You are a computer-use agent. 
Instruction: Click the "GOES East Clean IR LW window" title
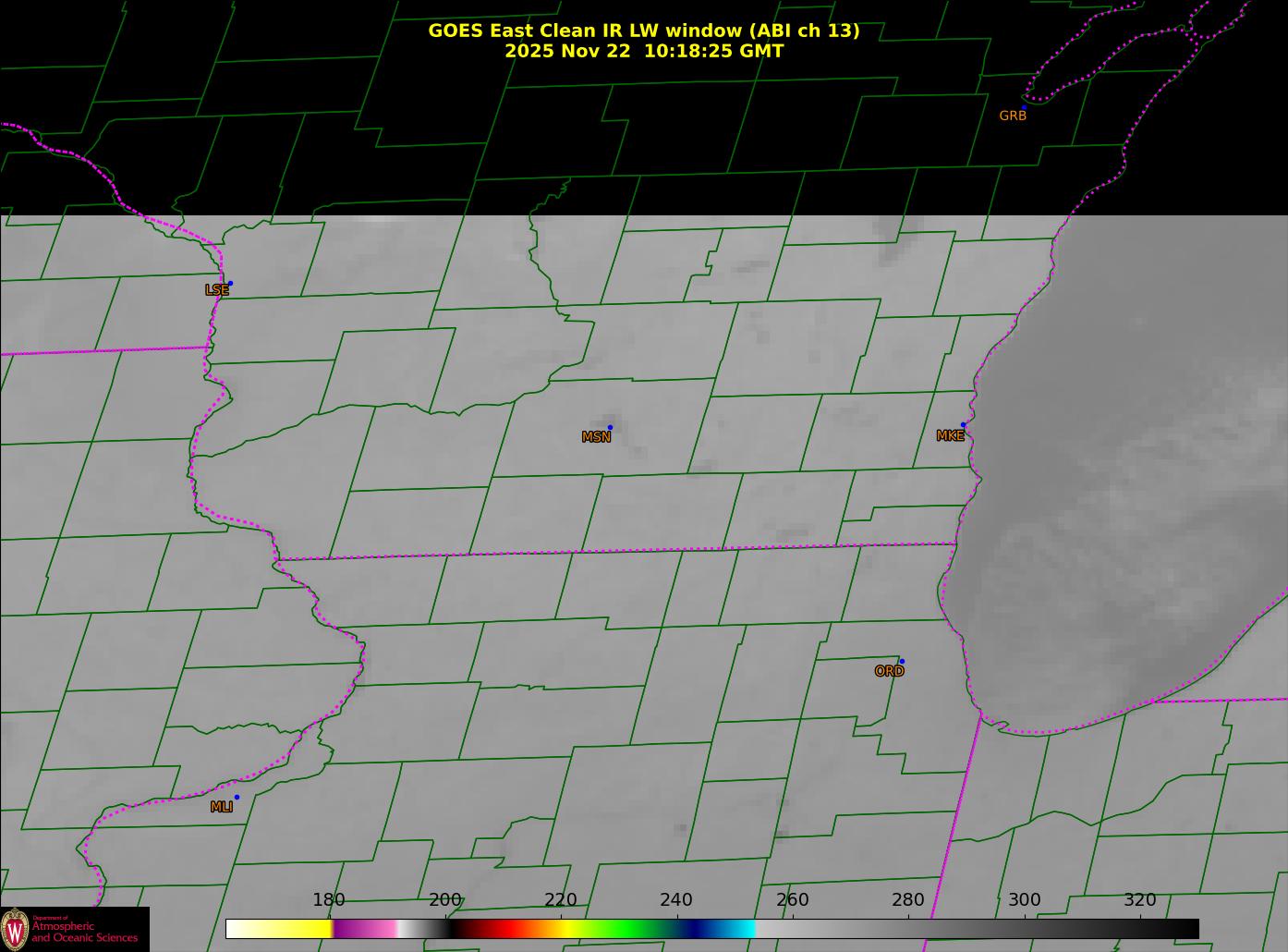tap(643, 31)
